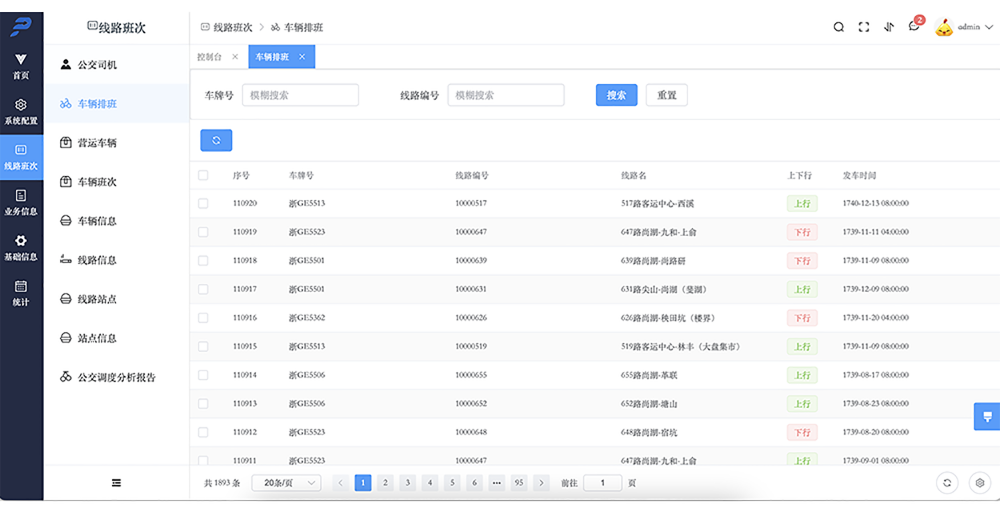1000x512 pixels.
Task: Go to the previous page arrow
Action: click(341, 483)
